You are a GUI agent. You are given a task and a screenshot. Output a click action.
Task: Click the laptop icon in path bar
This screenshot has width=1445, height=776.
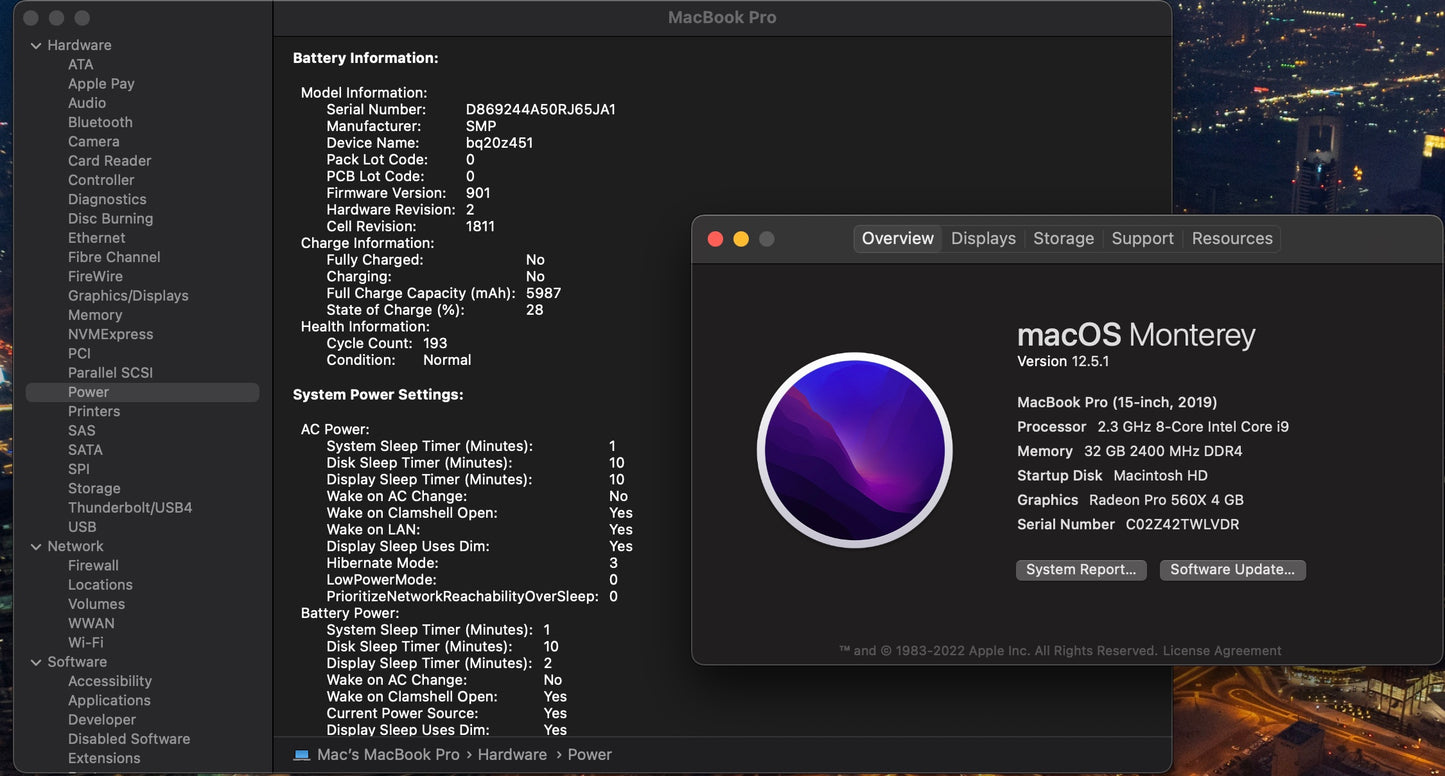click(x=302, y=755)
